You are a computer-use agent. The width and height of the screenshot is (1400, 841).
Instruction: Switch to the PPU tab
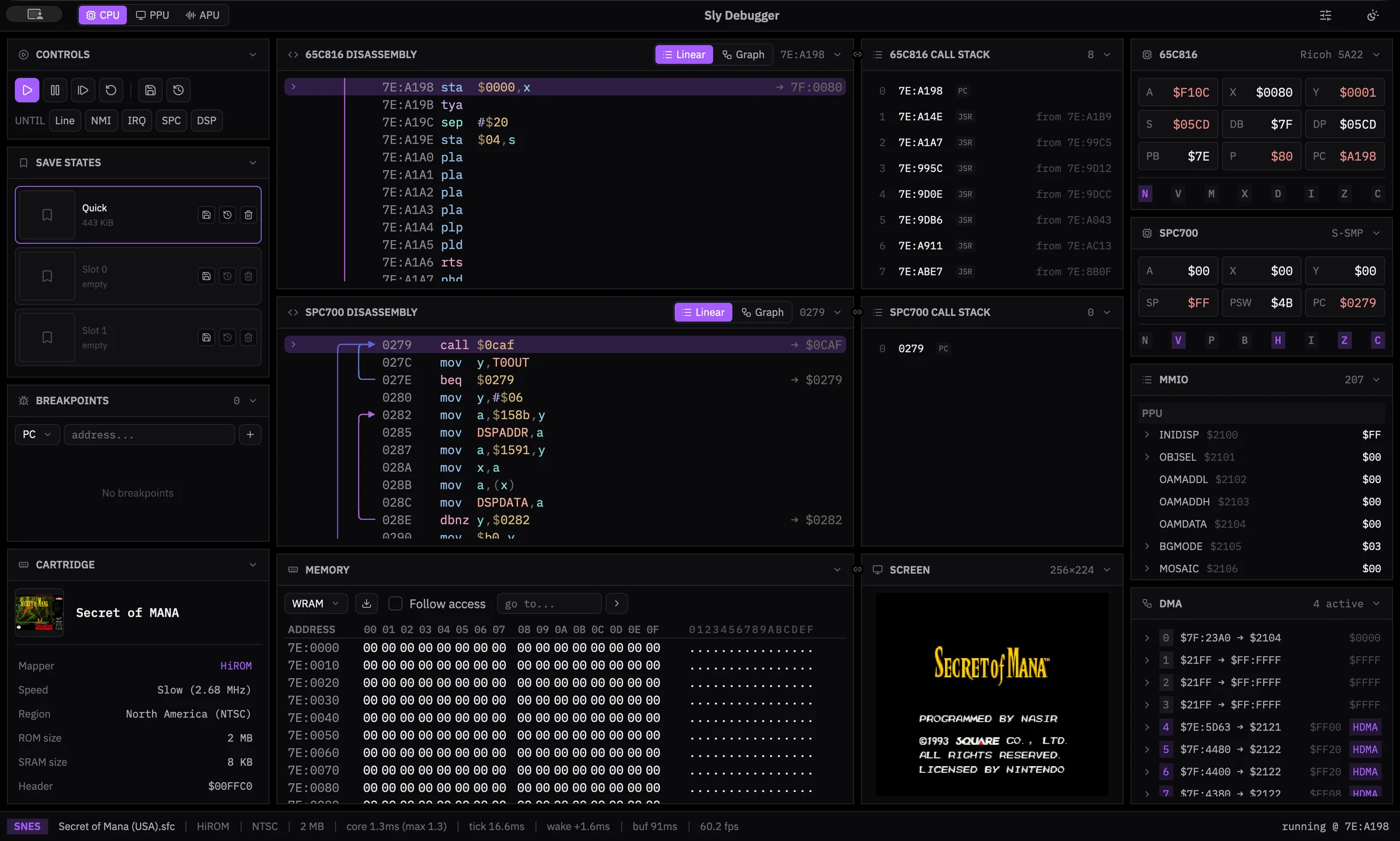pos(152,15)
